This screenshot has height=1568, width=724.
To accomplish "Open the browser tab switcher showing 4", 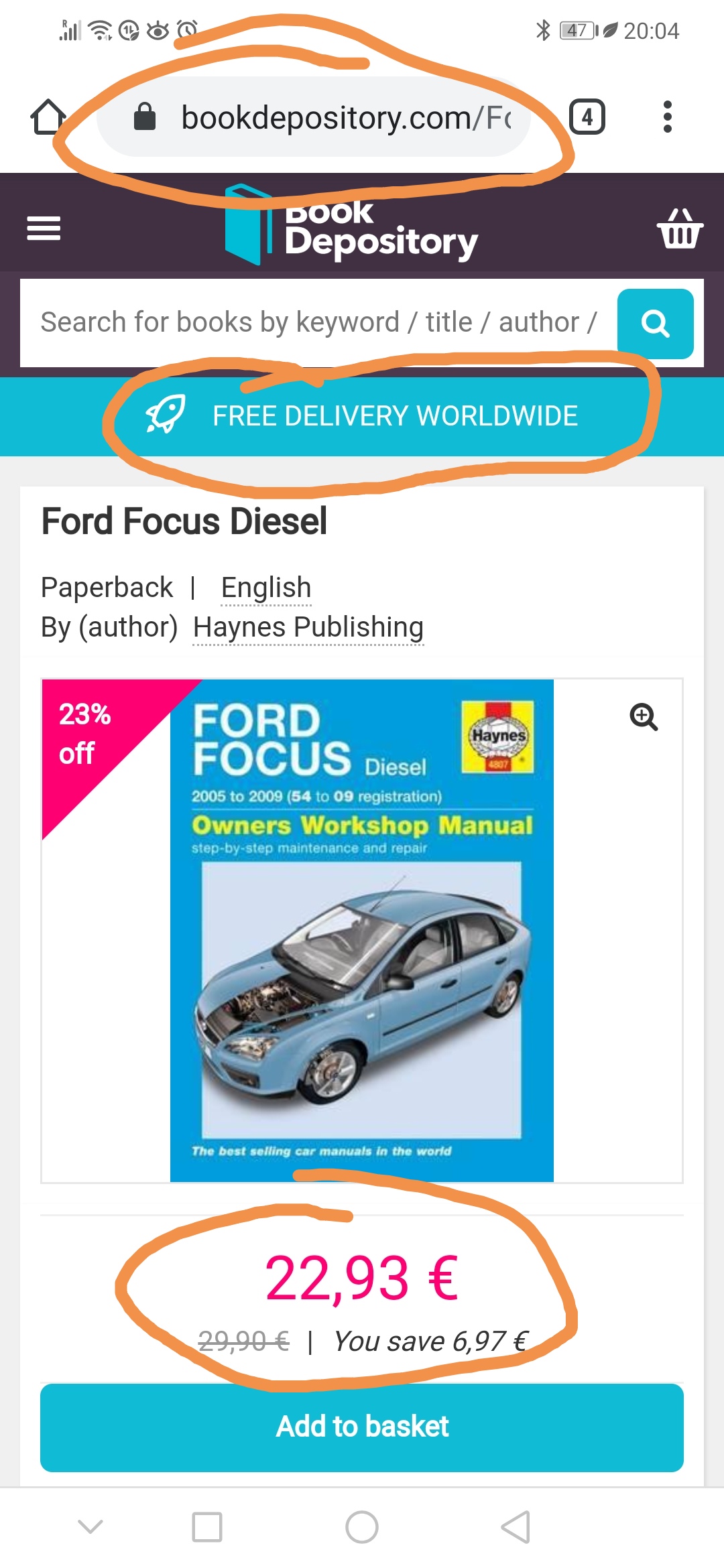I will (587, 117).
